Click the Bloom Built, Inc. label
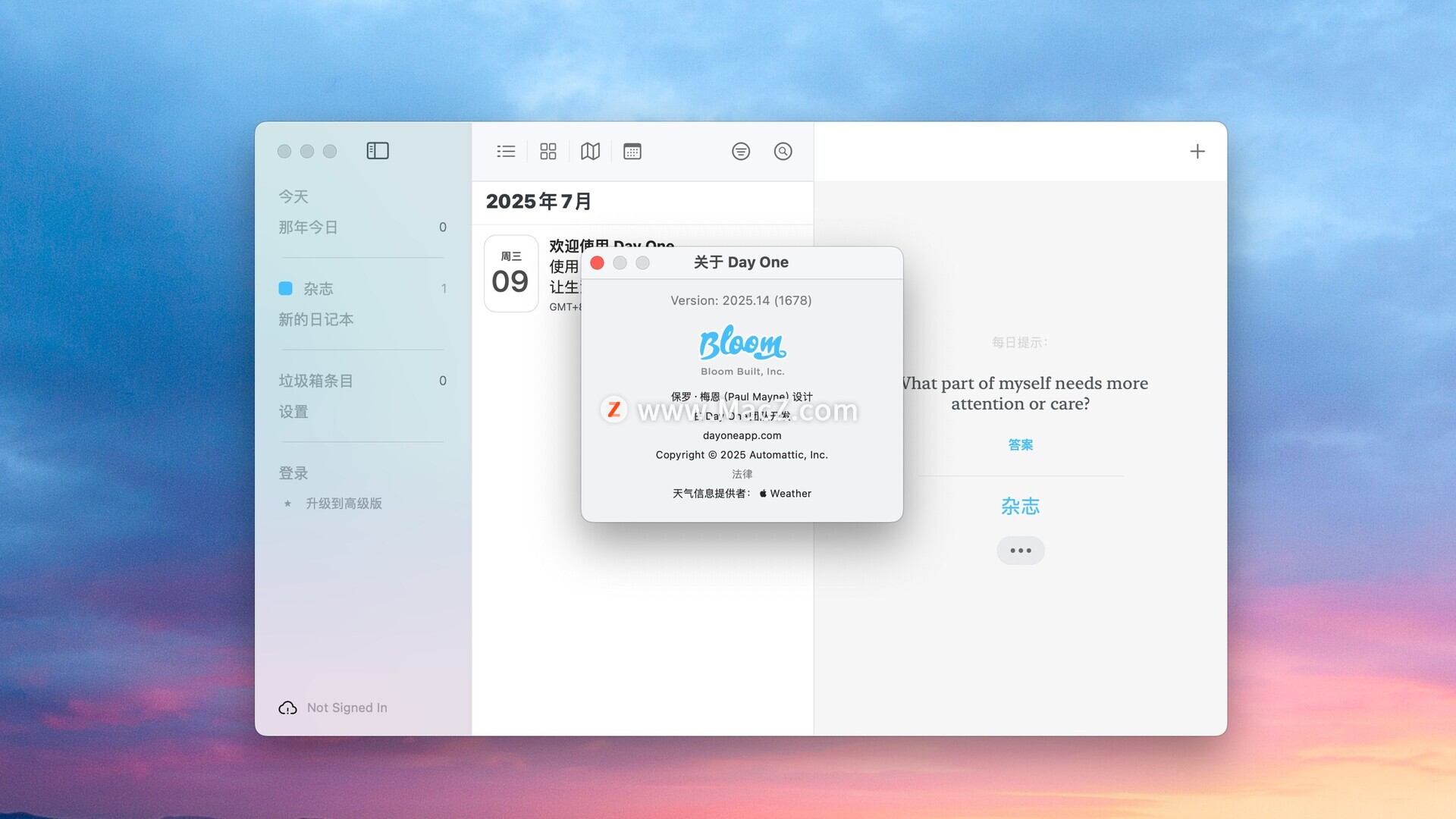Viewport: 1456px width, 819px height. pos(742,372)
